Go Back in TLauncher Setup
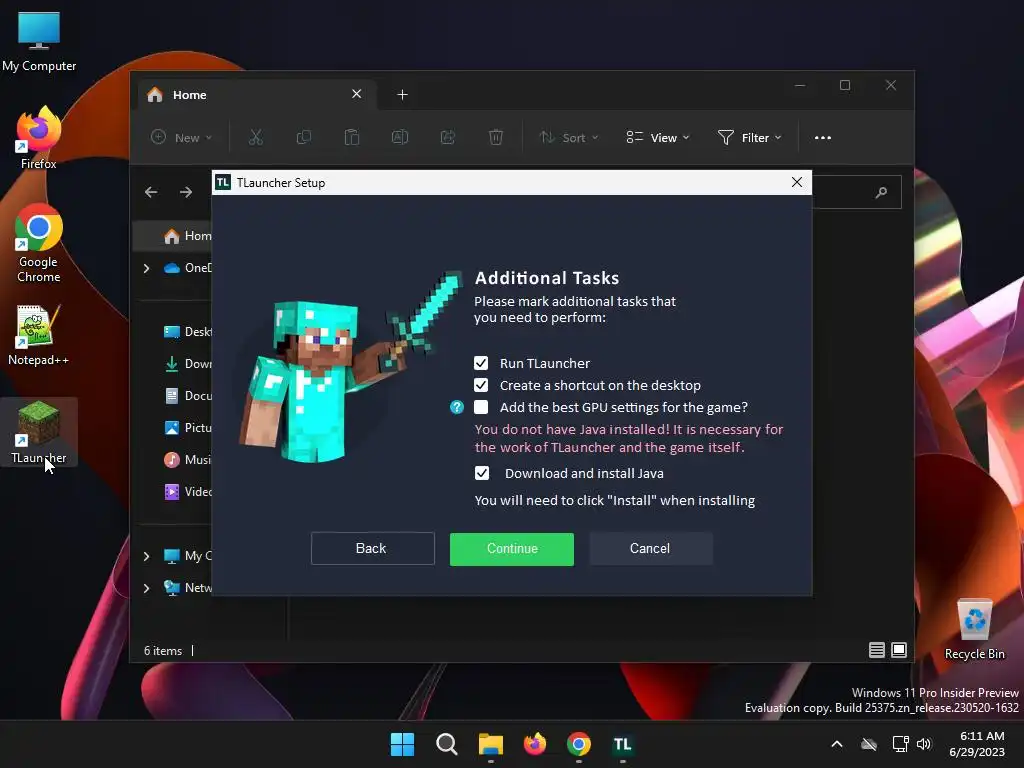Screen dimensions: 1024x768 tap(372, 549)
